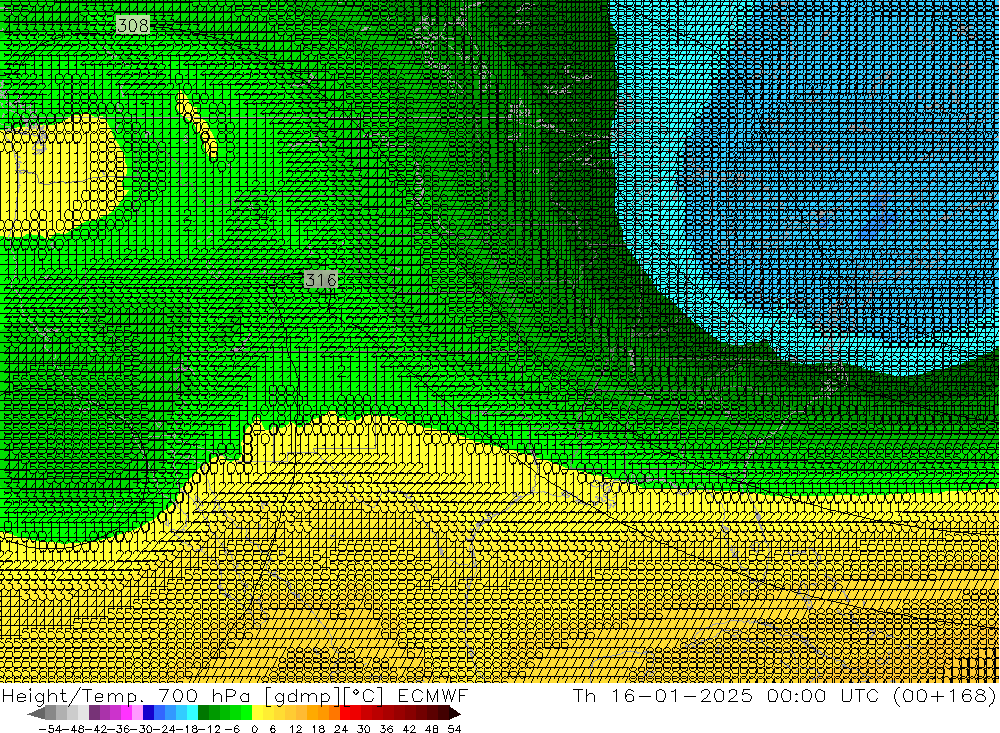Select the dark green legend swatch above -12

(203, 714)
